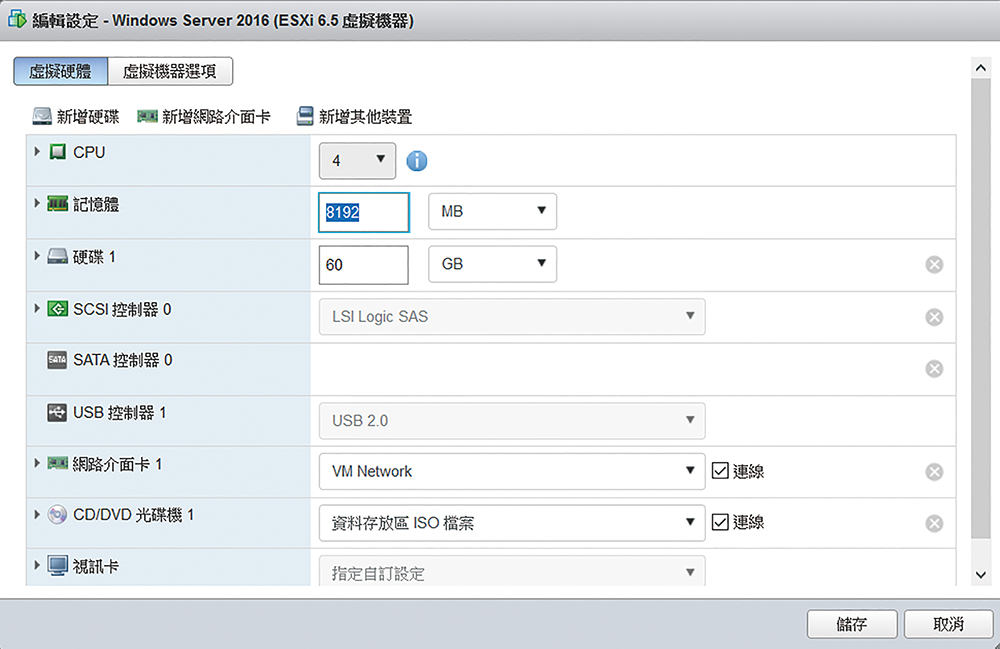Click the SATA 控制器 0 label
This screenshot has width=1000, height=649.
pyautogui.click(x=122, y=360)
